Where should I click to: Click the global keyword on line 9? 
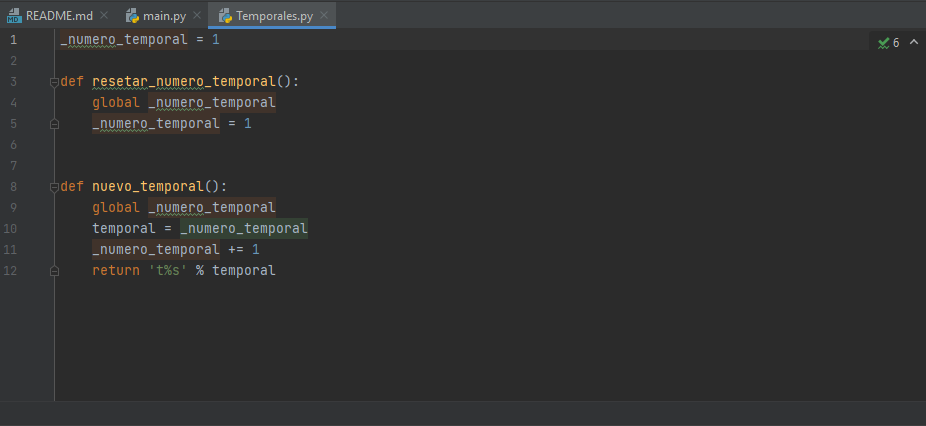[116, 207]
